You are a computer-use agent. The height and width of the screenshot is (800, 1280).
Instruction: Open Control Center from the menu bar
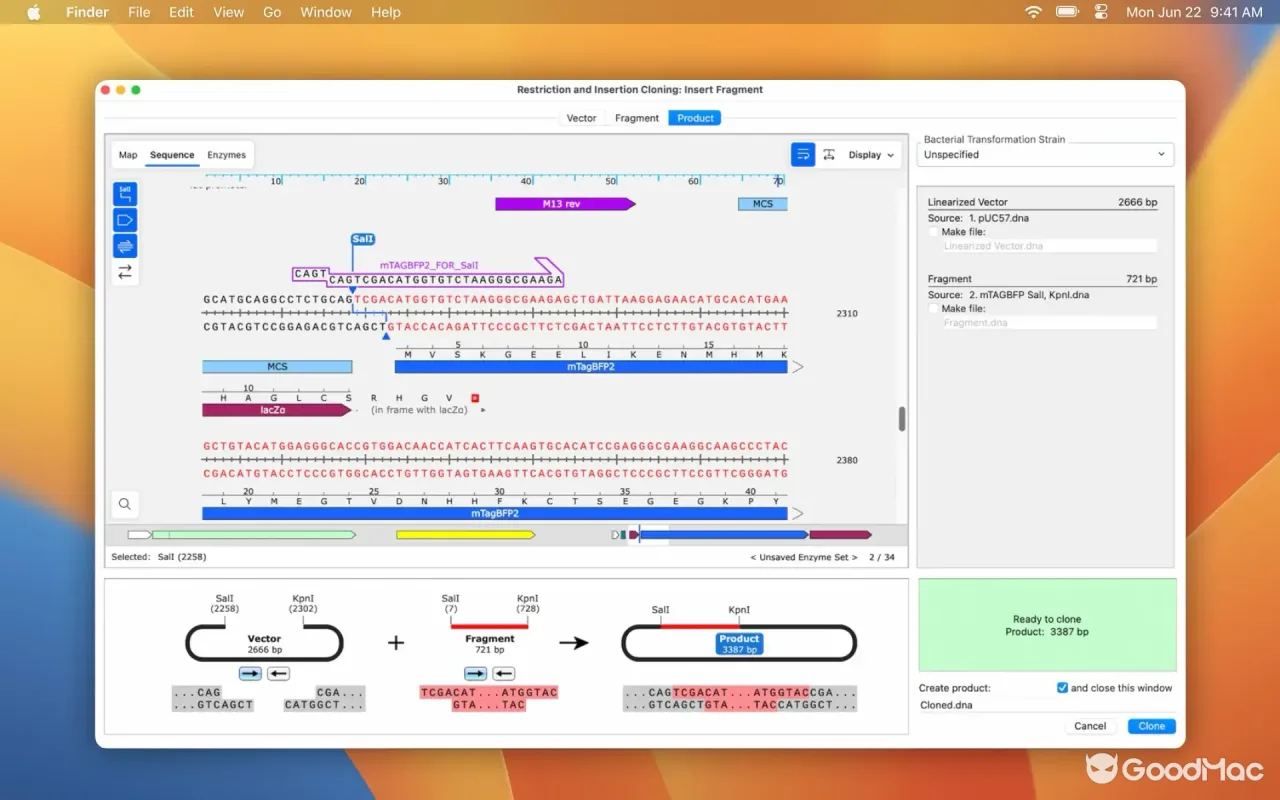pyautogui.click(x=1102, y=12)
